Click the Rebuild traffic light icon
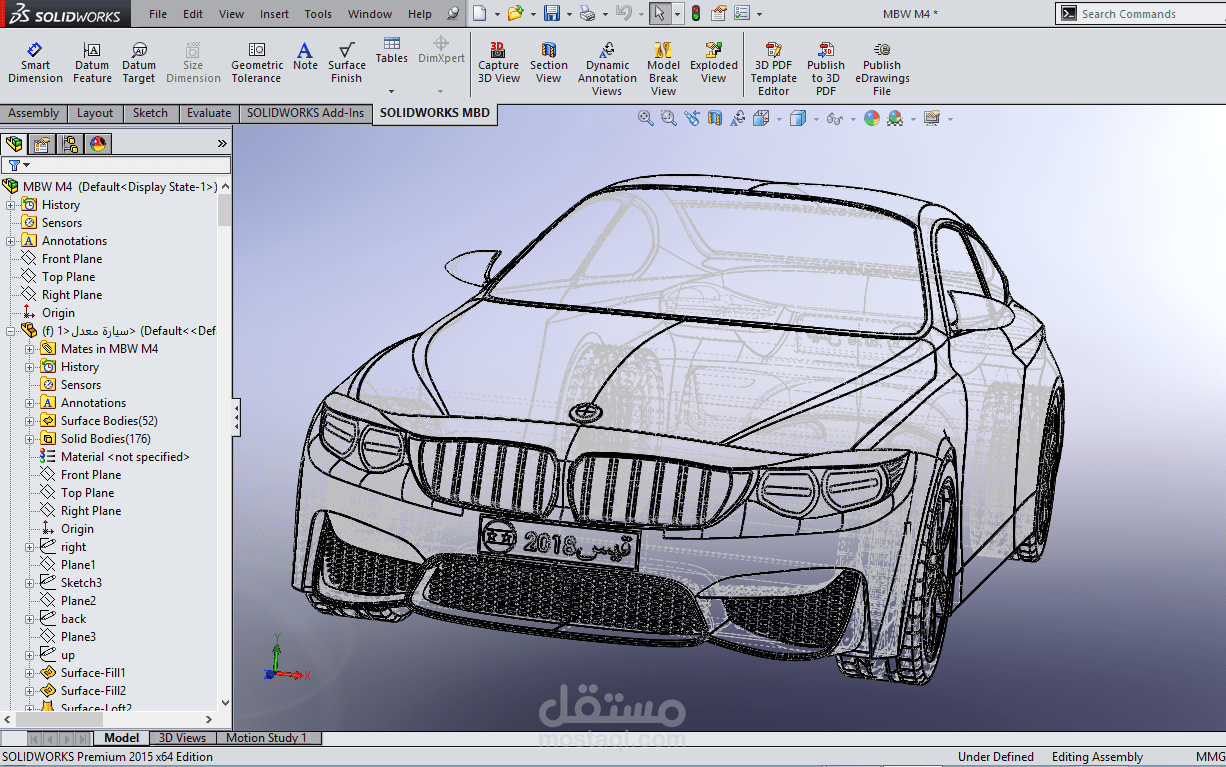The height and width of the screenshot is (767, 1226). coord(695,14)
